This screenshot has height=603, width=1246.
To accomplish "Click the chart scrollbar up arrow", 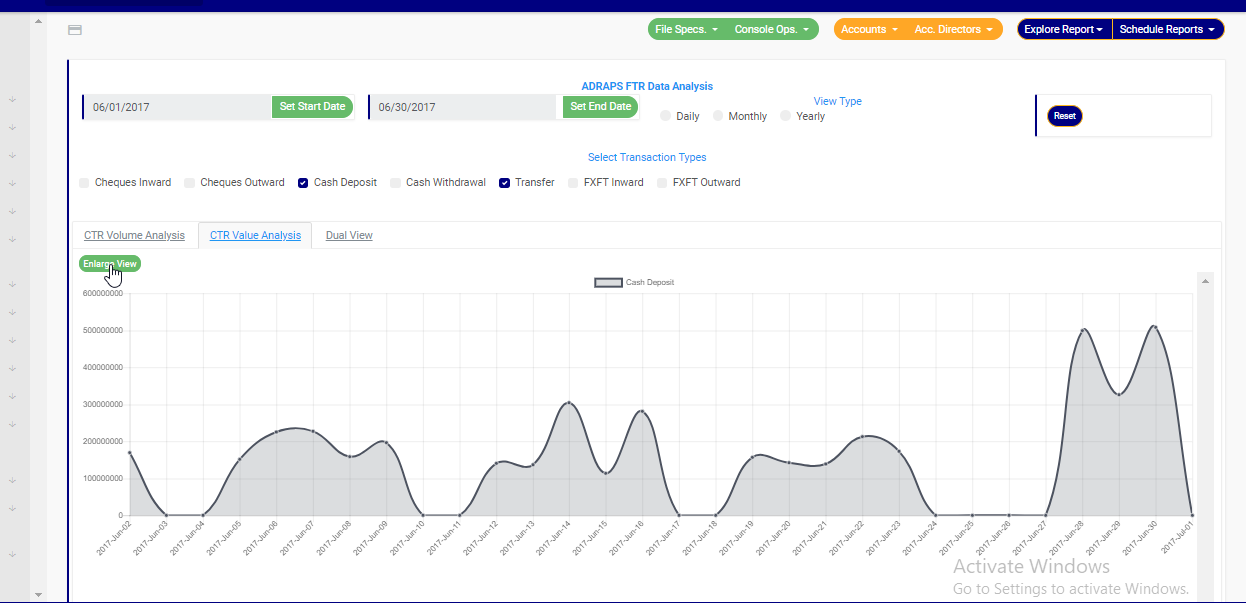I will (x=1205, y=282).
